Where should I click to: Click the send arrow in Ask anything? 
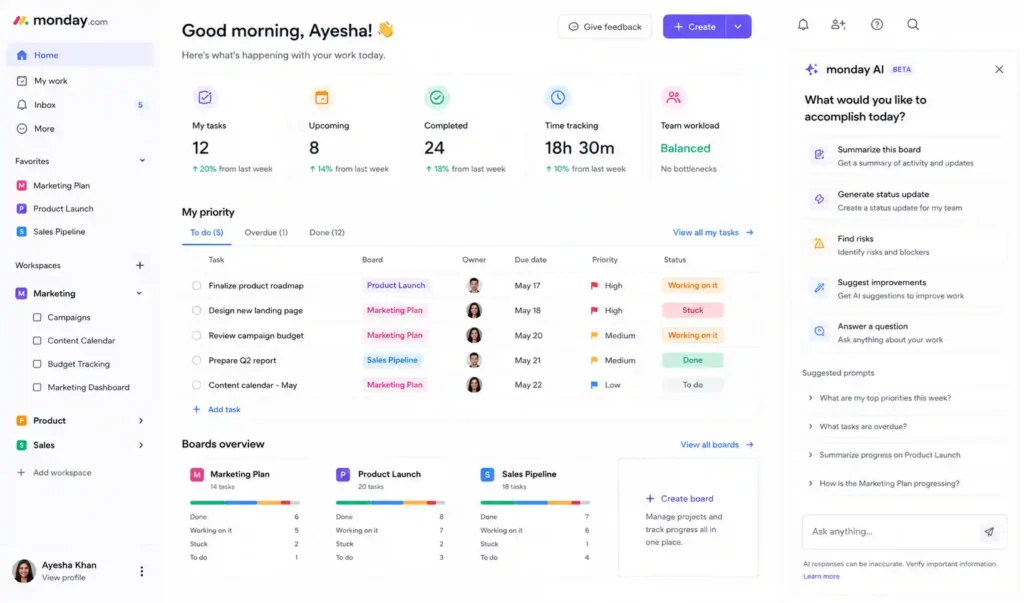tap(989, 532)
